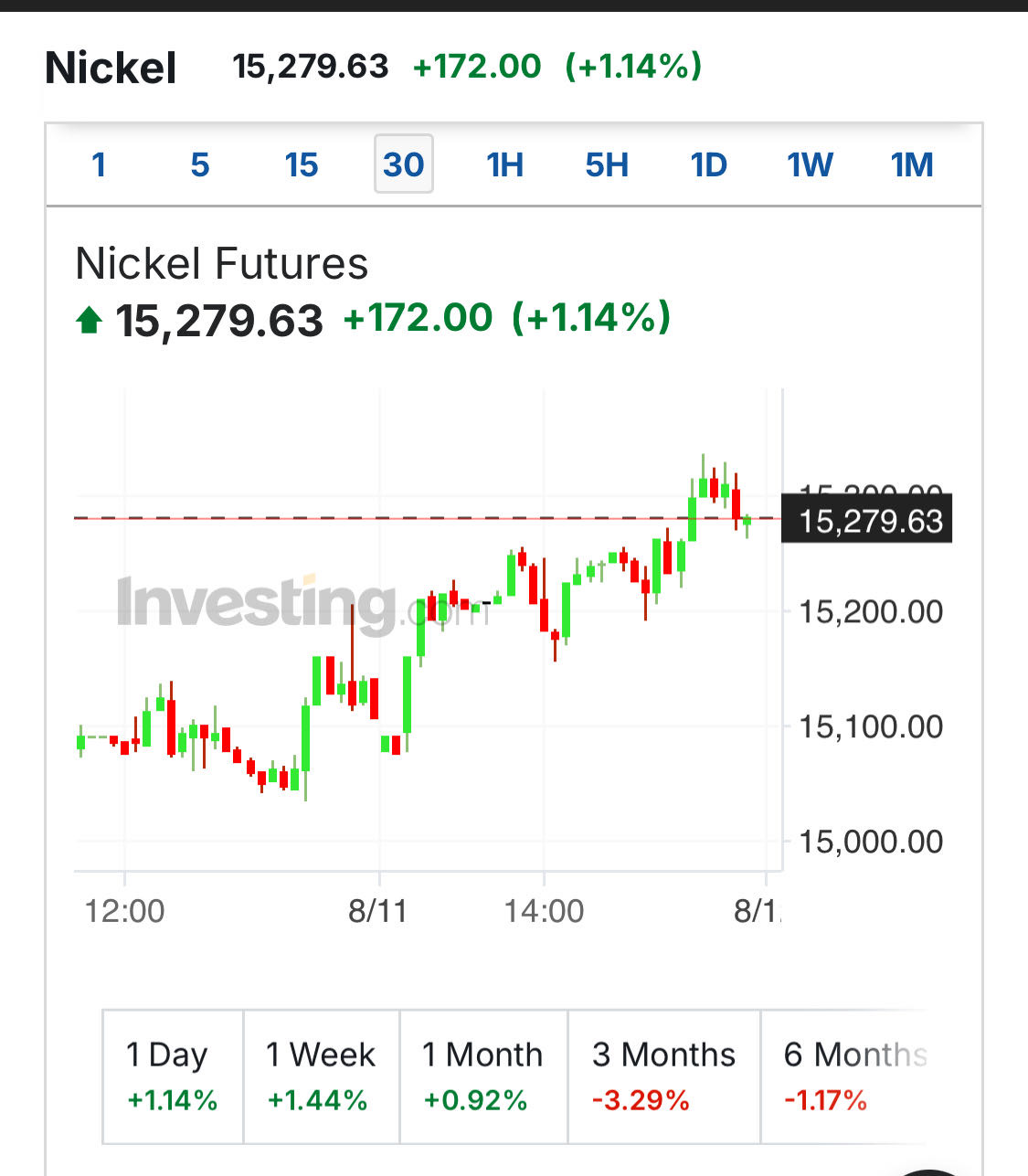Screen dimensions: 1028x1176
Task: Open the 1D chart interval
Action: tap(708, 164)
